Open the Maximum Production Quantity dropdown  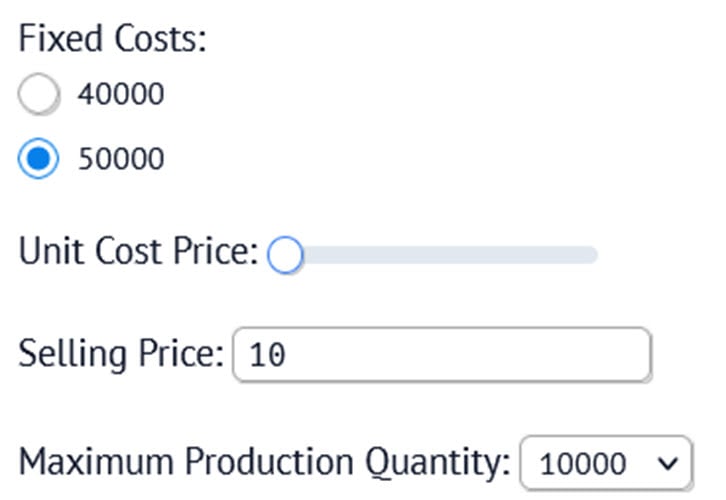[x=605, y=463]
